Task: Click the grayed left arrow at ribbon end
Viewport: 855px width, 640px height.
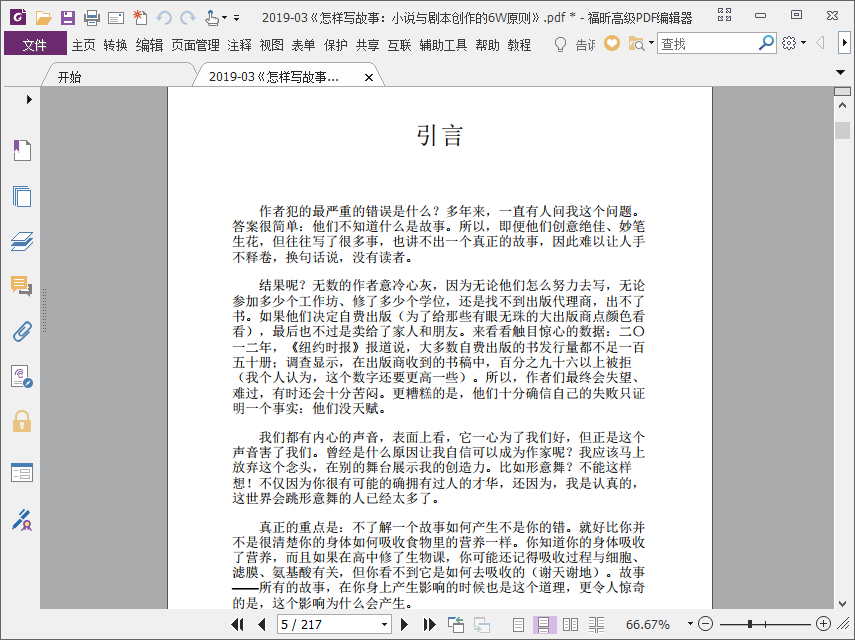Action: pyautogui.click(x=820, y=43)
